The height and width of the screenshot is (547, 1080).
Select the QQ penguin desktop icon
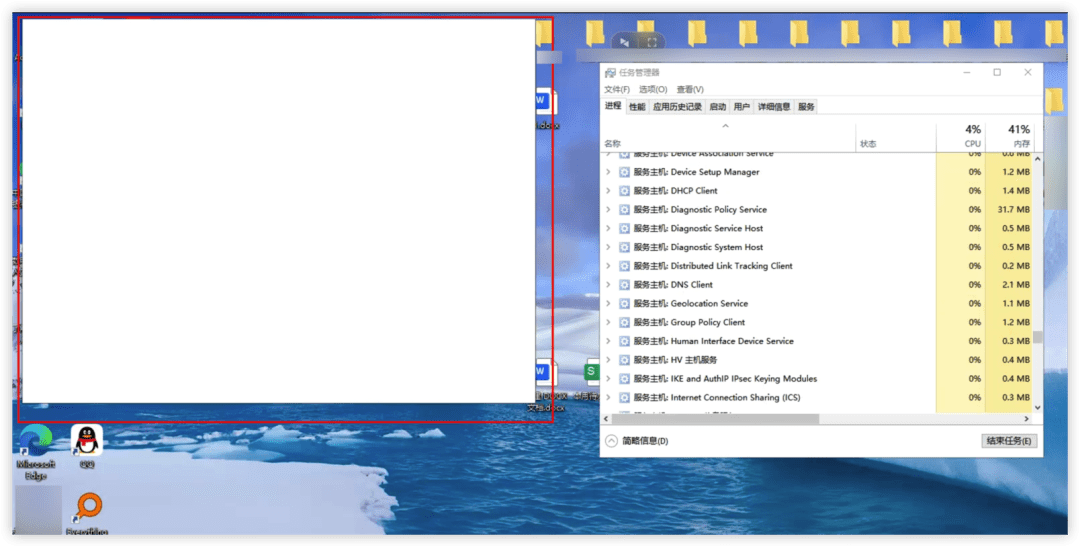87,446
